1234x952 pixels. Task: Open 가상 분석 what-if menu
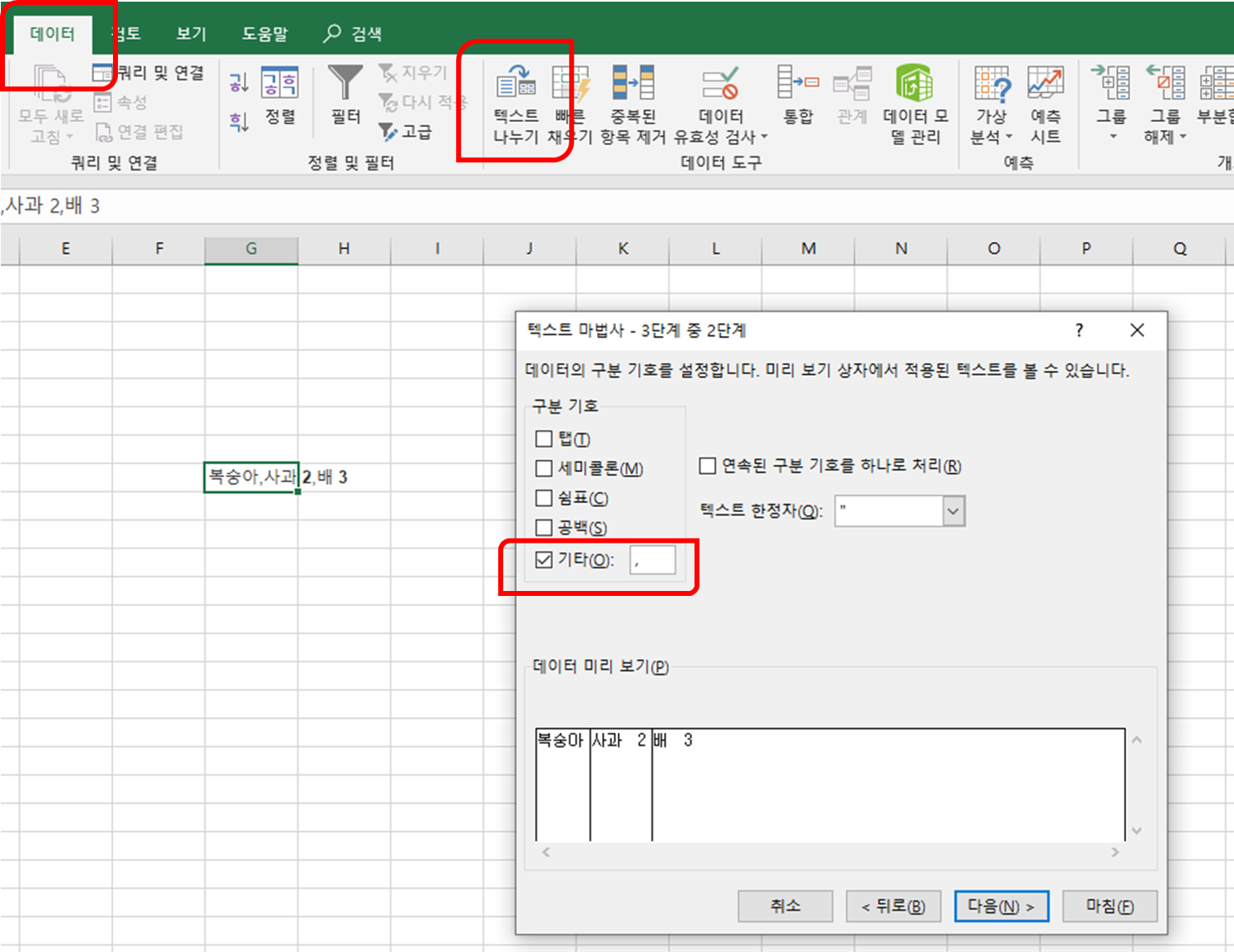(x=992, y=105)
